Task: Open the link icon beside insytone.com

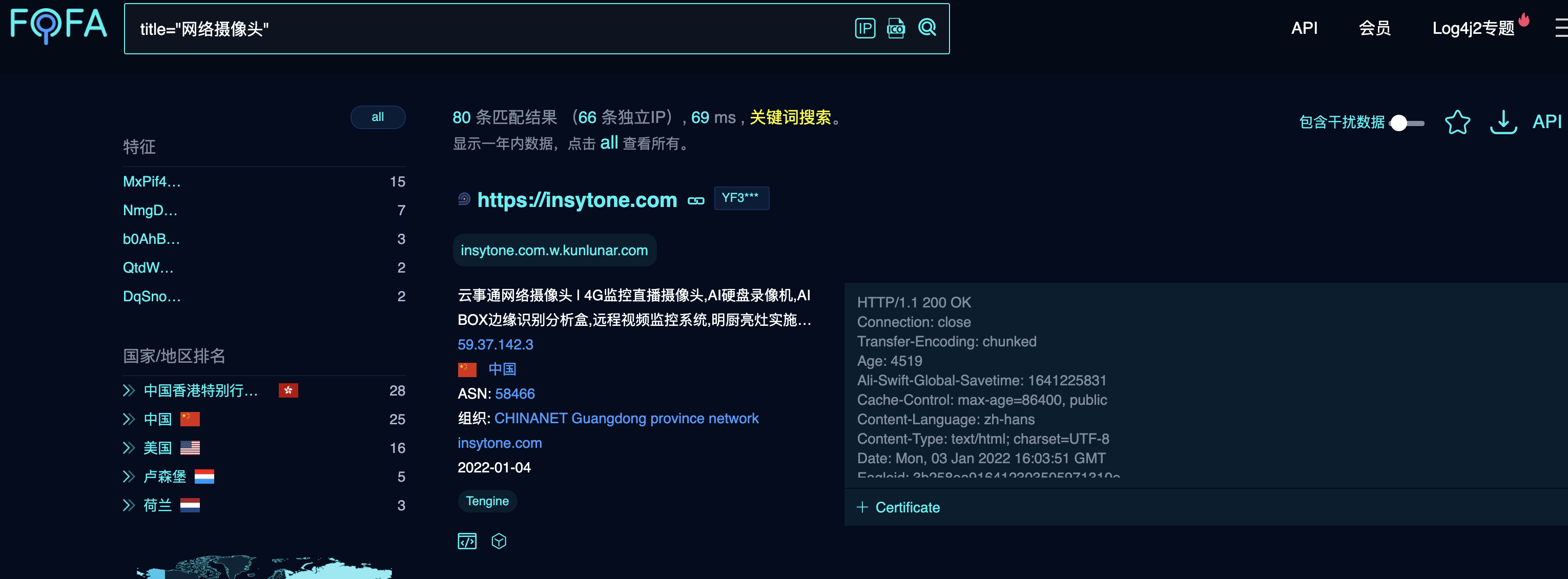Action: [696, 200]
